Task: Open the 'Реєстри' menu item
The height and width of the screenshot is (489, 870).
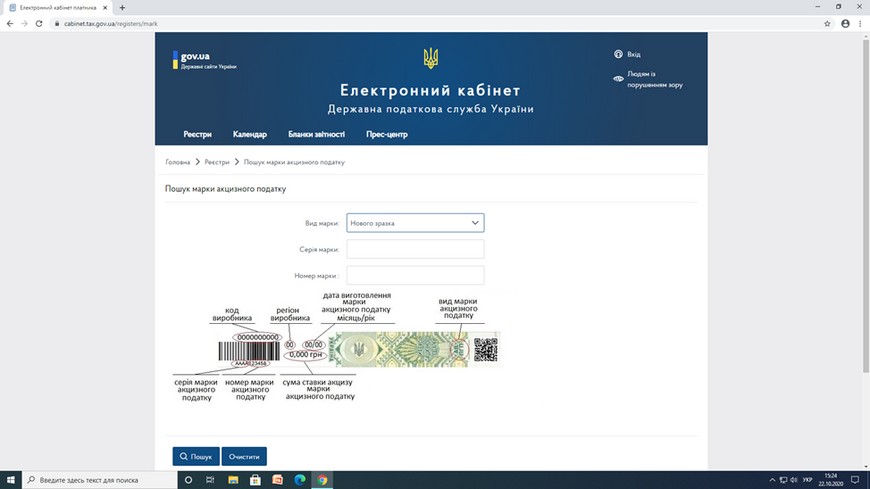Action: click(x=197, y=135)
